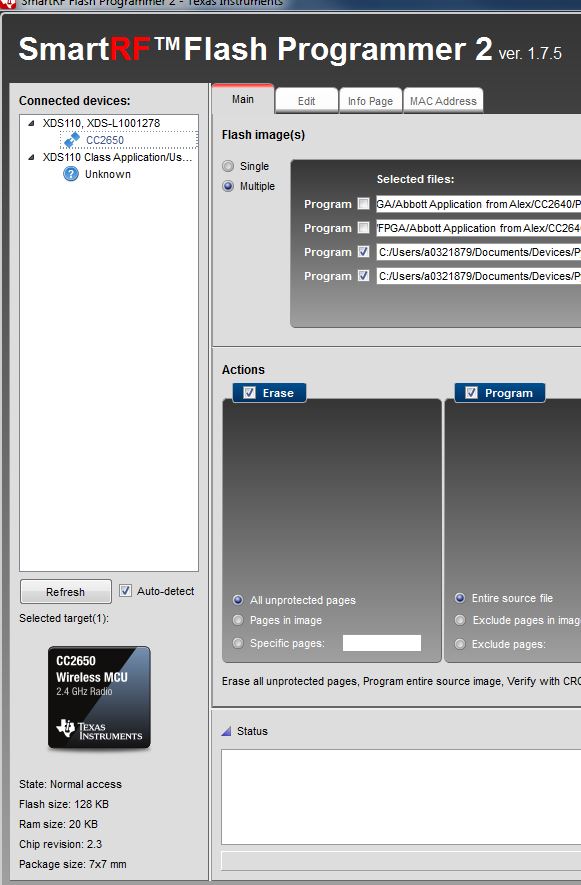581x885 pixels.
Task: Collapse the XDS110 Class Application tree node
Action: click(32, 157)
